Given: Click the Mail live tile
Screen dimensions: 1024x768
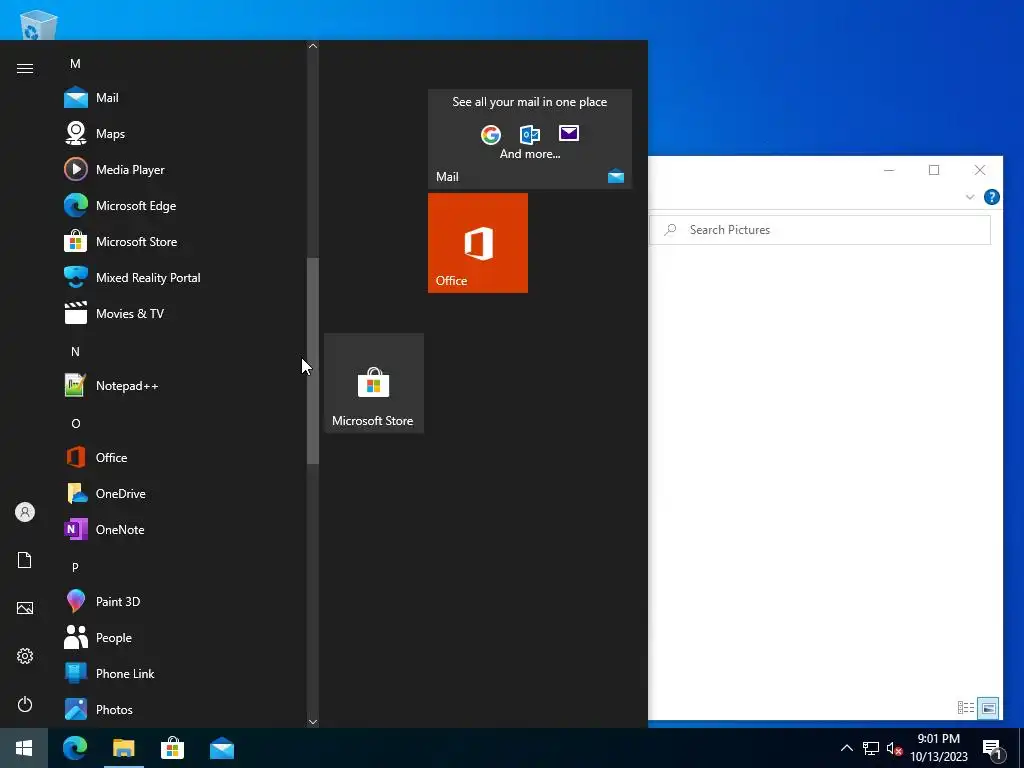Looking at the screenshot, I should pos(530,139).
